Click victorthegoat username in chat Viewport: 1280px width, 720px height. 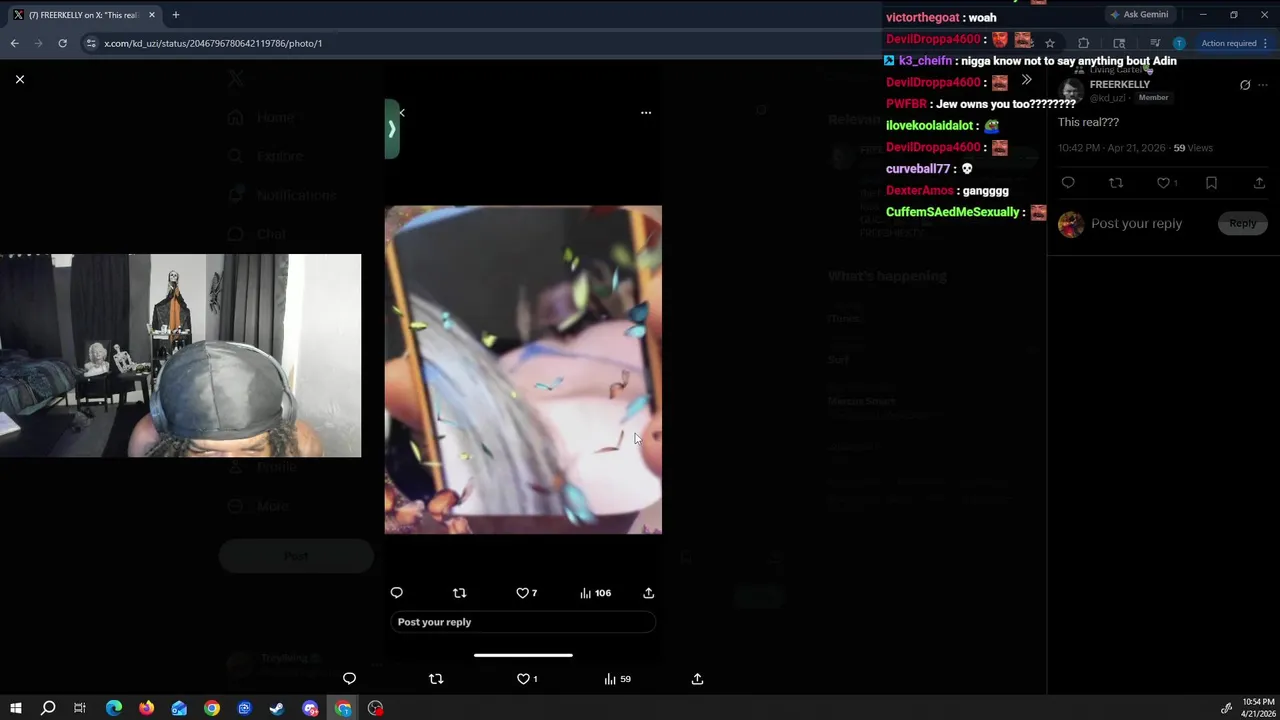coord(922,17)
